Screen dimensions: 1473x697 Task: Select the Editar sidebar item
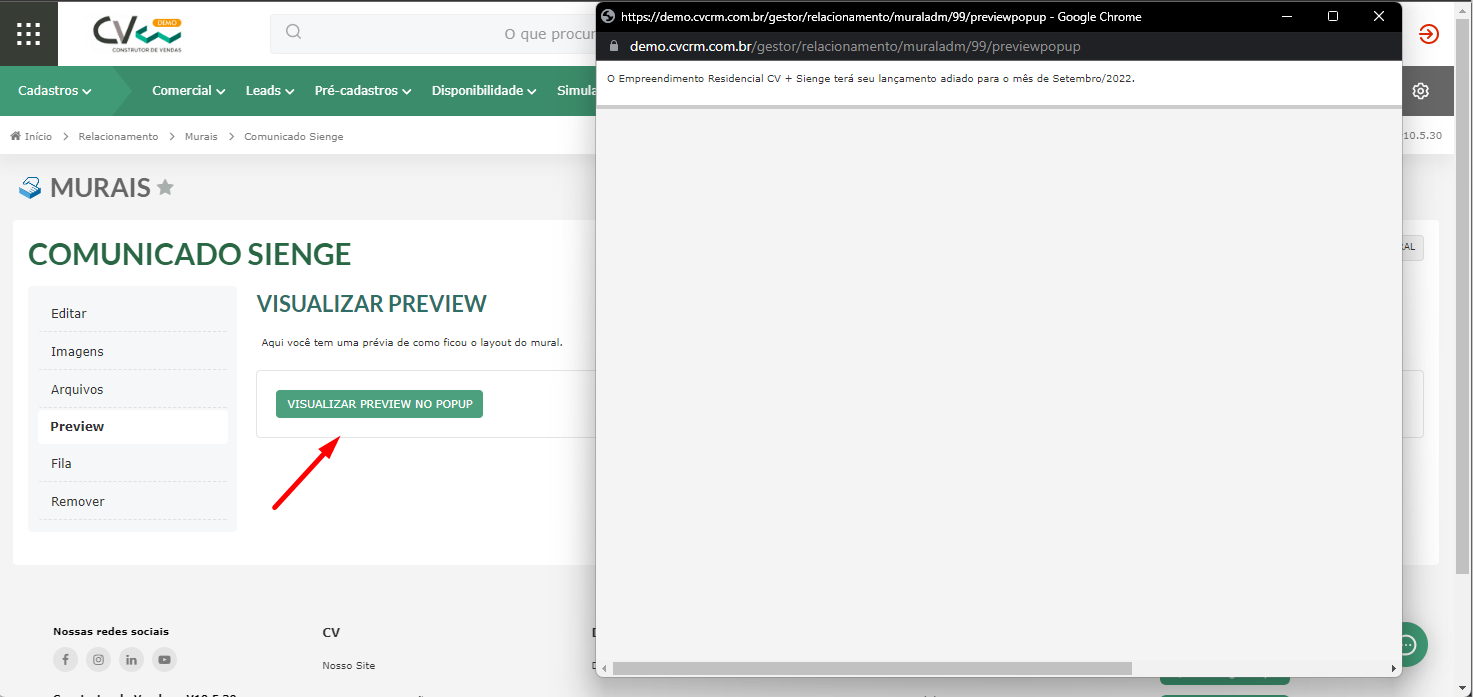click(133, 313)
